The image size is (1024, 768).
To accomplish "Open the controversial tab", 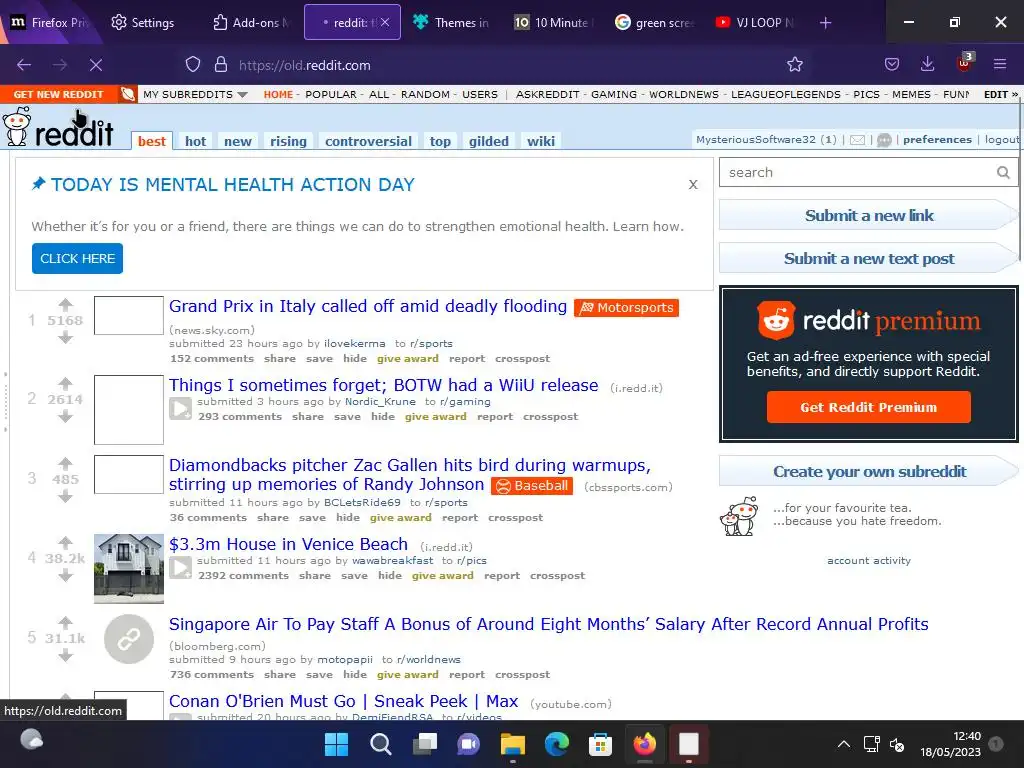I will click(368, 141).
